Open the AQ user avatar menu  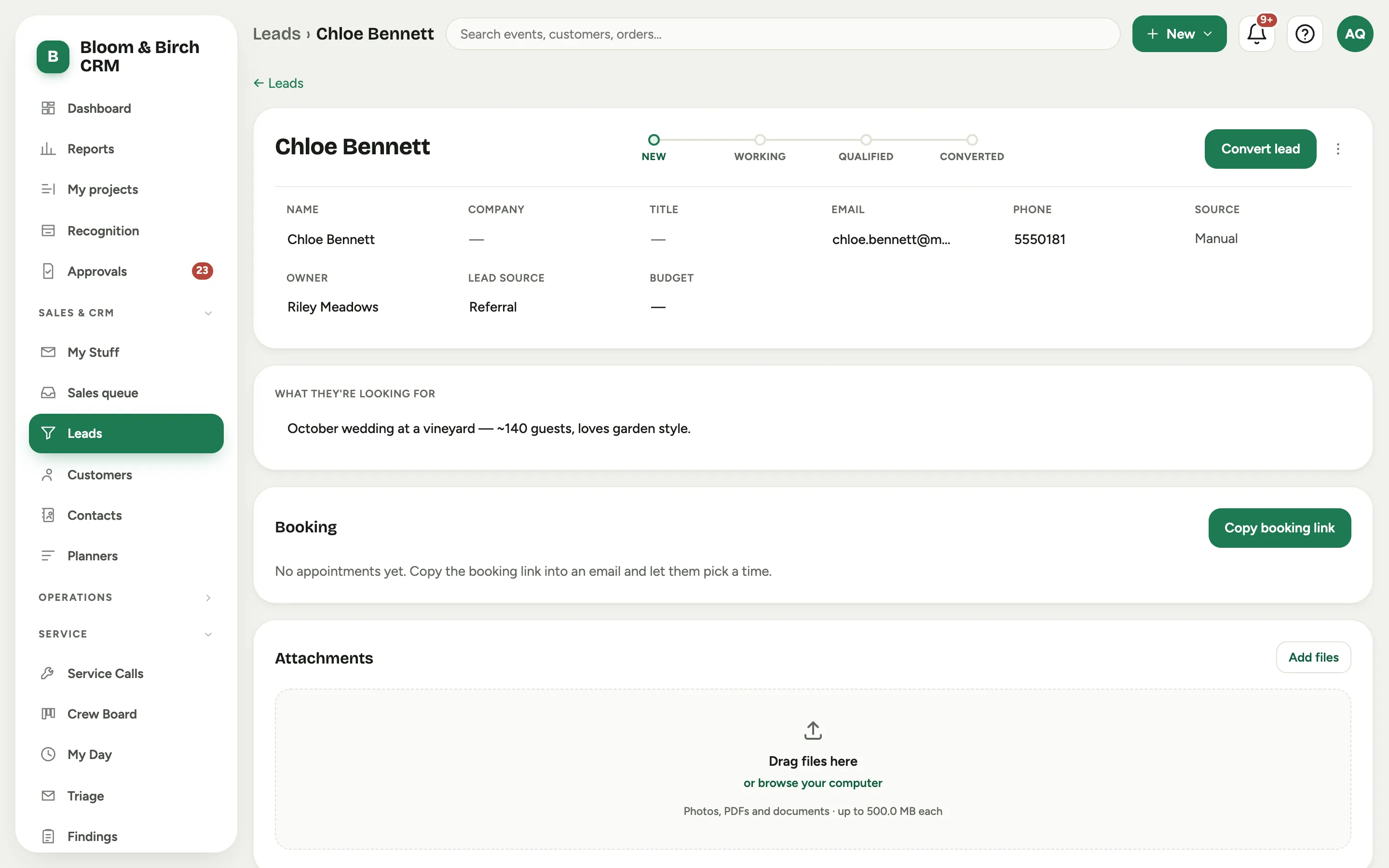tap(1355, 34)
